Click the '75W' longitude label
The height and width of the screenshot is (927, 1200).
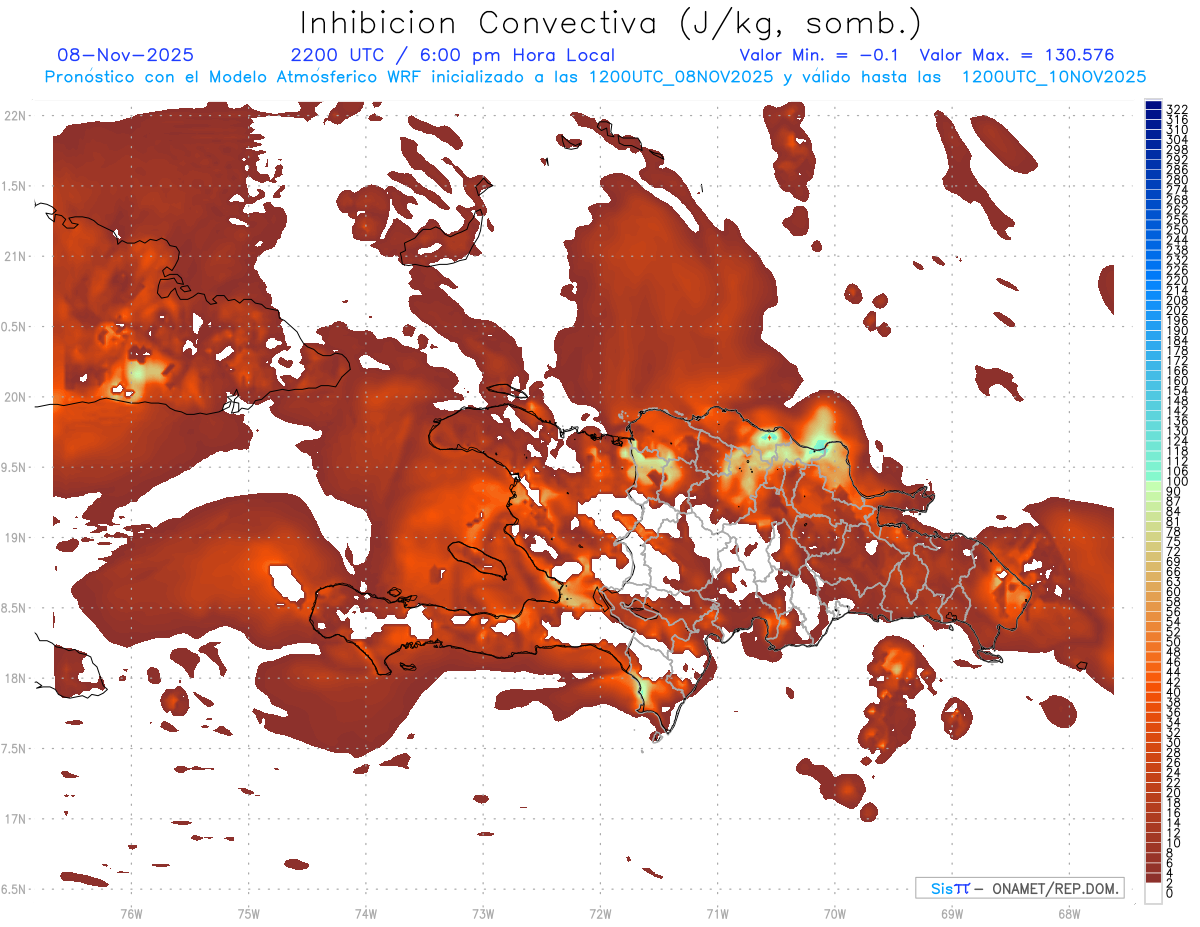click(249, 914)
